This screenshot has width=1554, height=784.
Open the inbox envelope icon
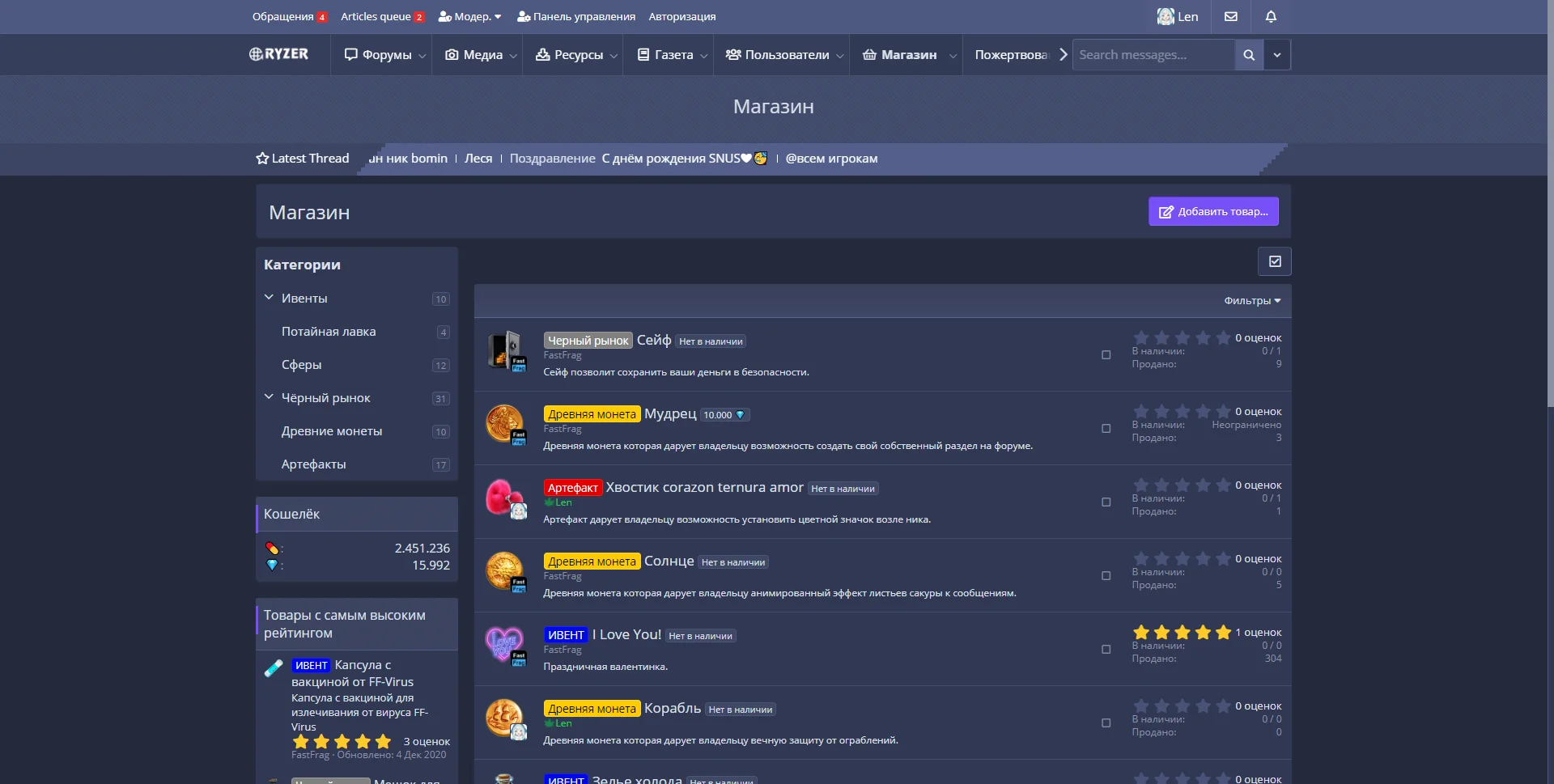point(1230,16)
